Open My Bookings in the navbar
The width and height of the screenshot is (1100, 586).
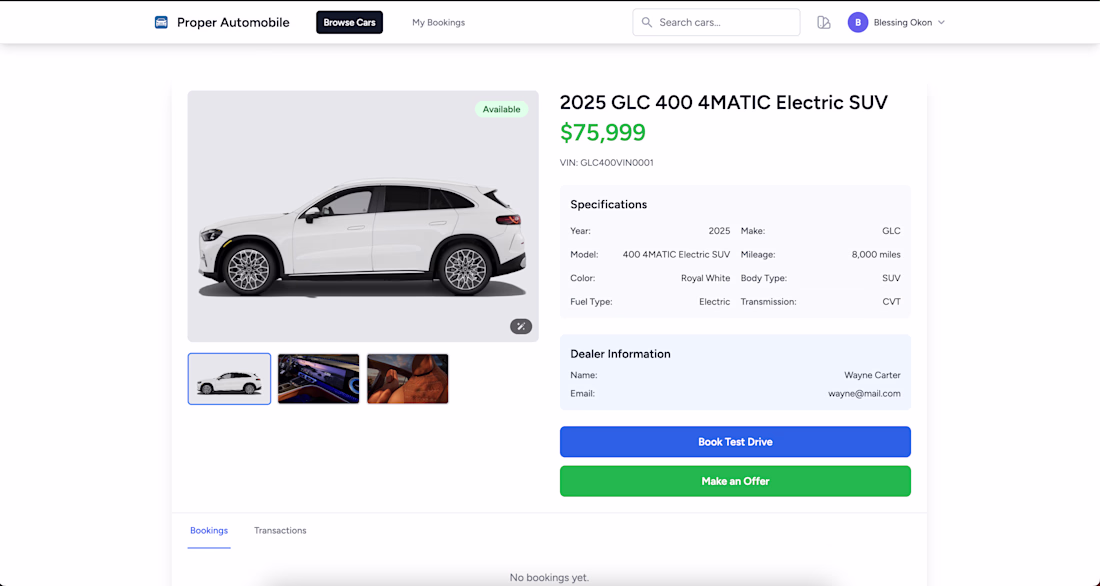[x=438, y=22]
